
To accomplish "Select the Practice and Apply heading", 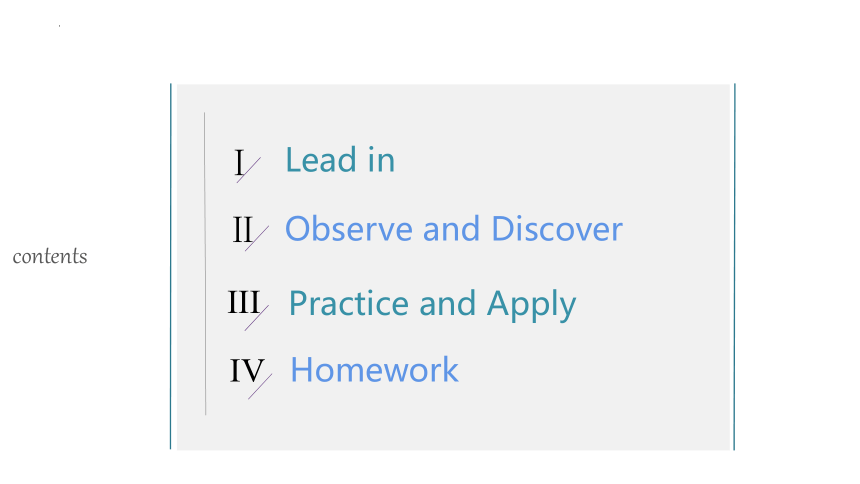I will [432, 305].
